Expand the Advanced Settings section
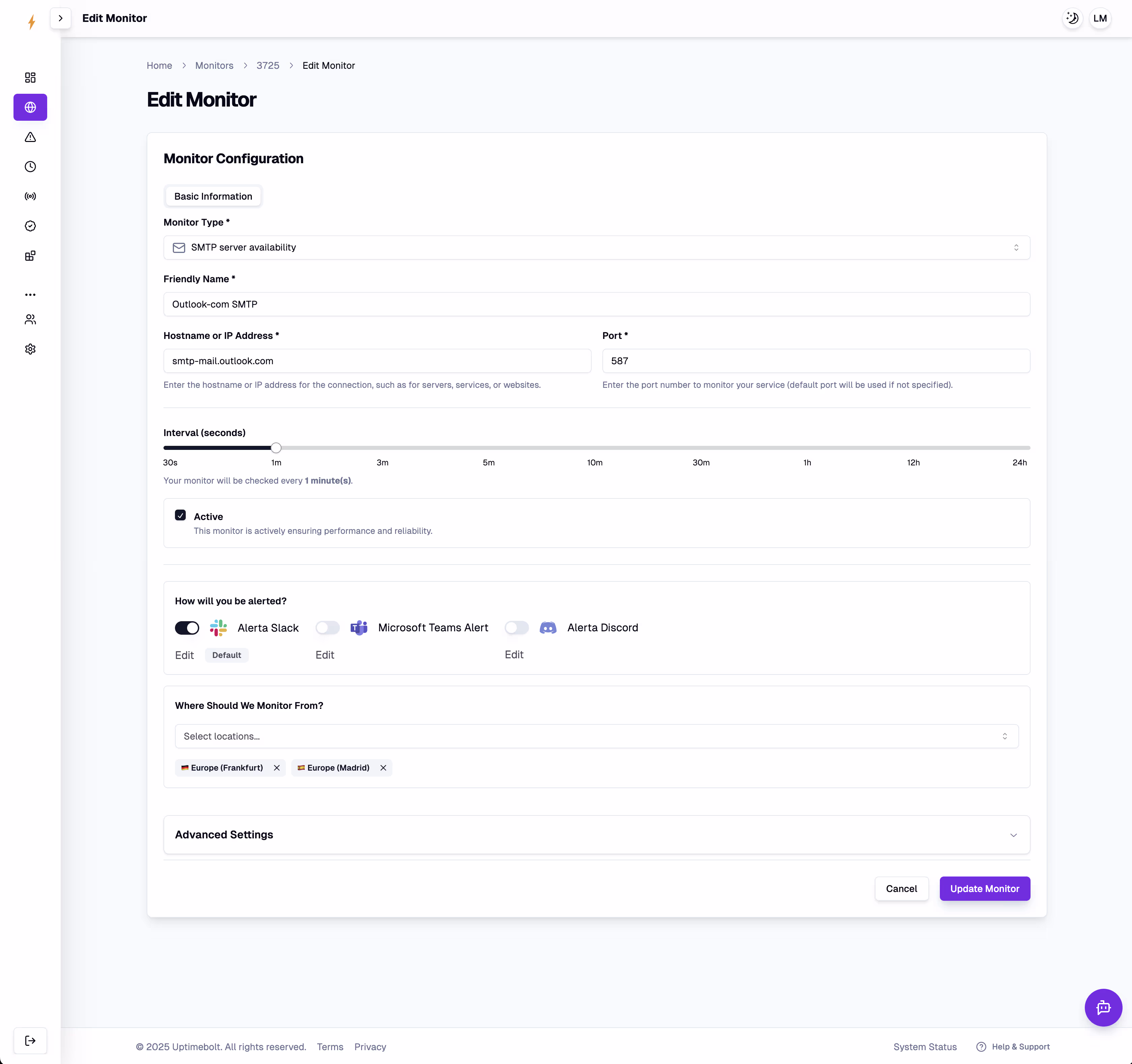The image size is (1132, 1064). [596, 834]
